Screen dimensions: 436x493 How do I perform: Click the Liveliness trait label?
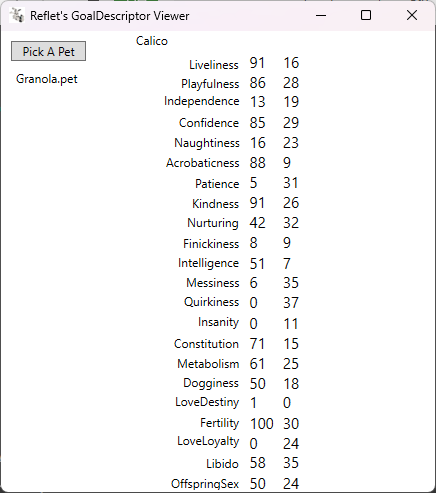214,65
